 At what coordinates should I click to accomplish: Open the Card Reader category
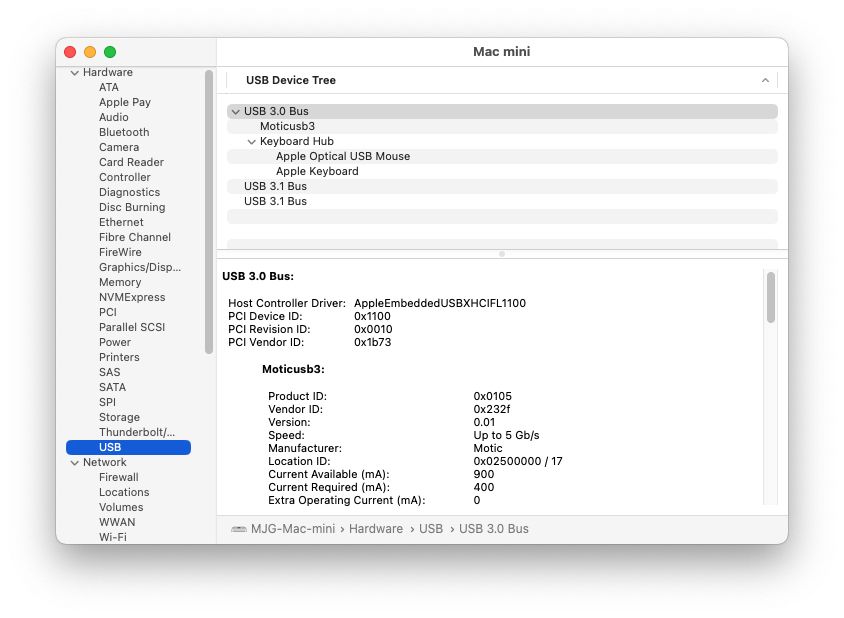coord(131,163)
